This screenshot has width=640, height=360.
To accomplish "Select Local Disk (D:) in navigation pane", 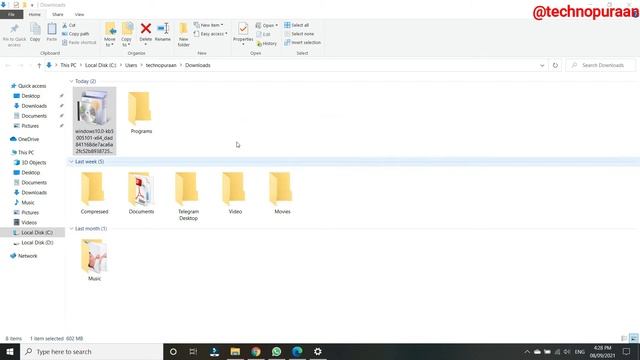I will click(x=37, y=242).
